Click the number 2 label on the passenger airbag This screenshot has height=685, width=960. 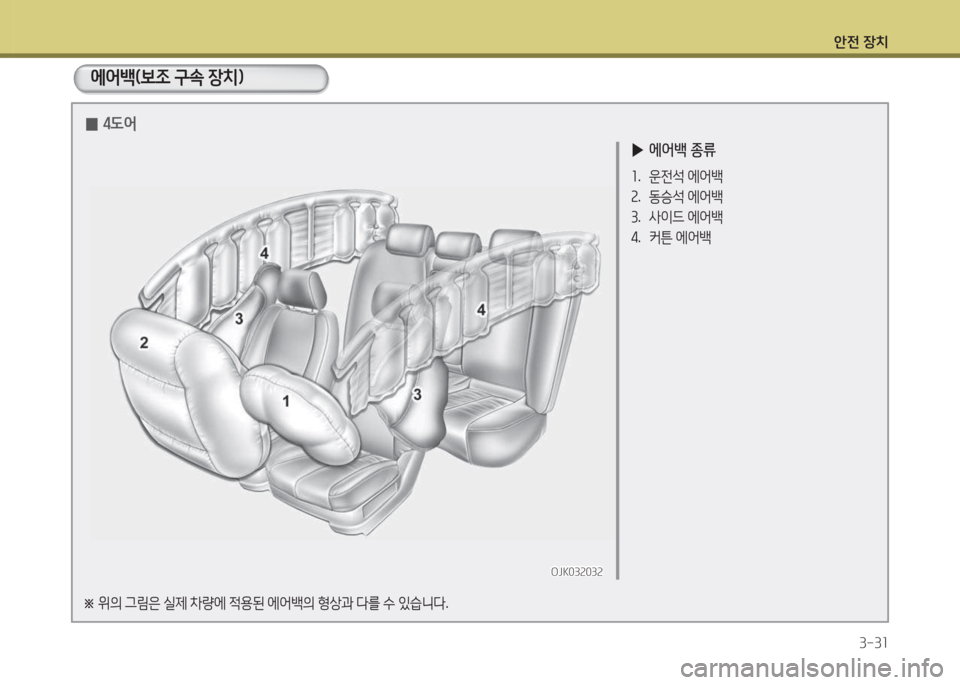[x=144, y=342]
